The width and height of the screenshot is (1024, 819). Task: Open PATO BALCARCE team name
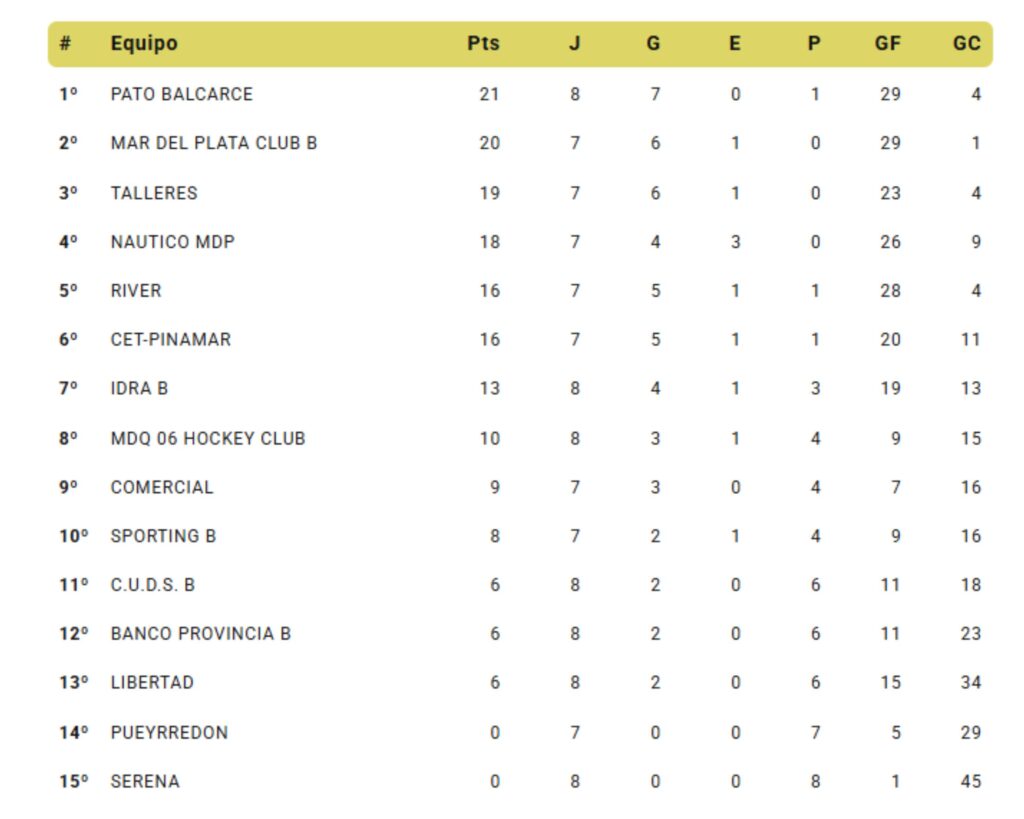point(182,94)
